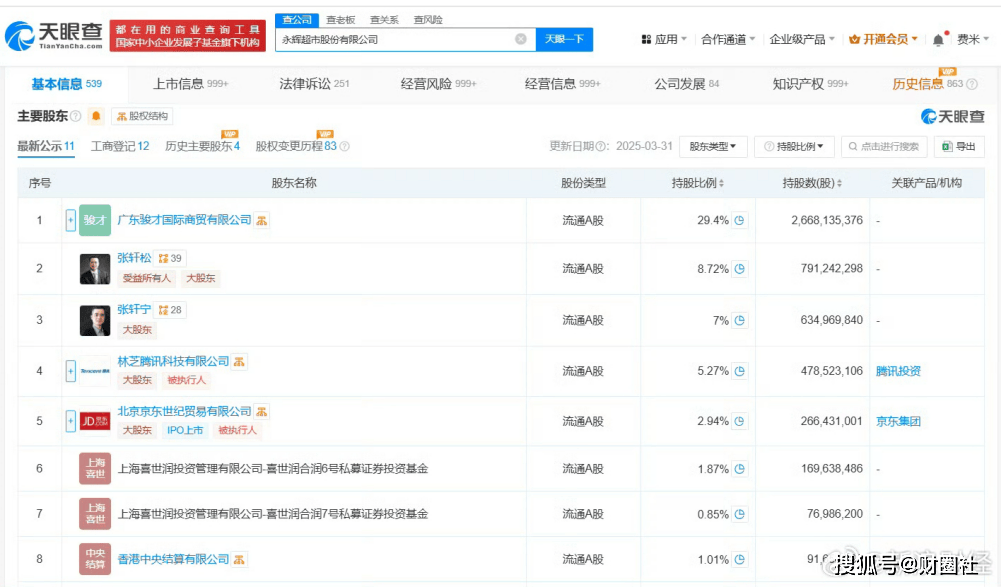This screenshot has height=587, width=1001.
Task: Open the 知识产权 tab
Action: pyautogui.click(x=810, y=84)
